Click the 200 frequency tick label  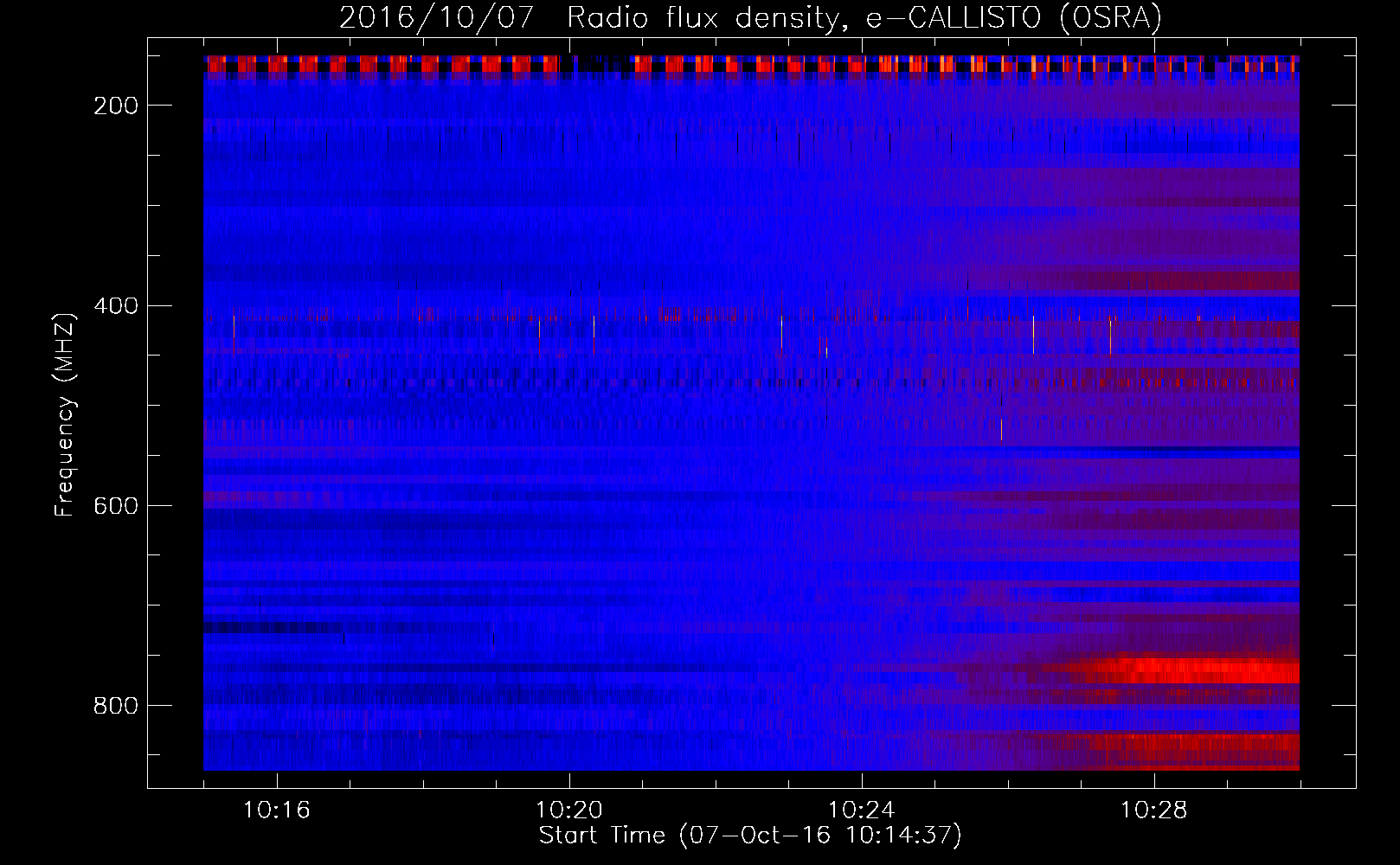pos(116,106)
